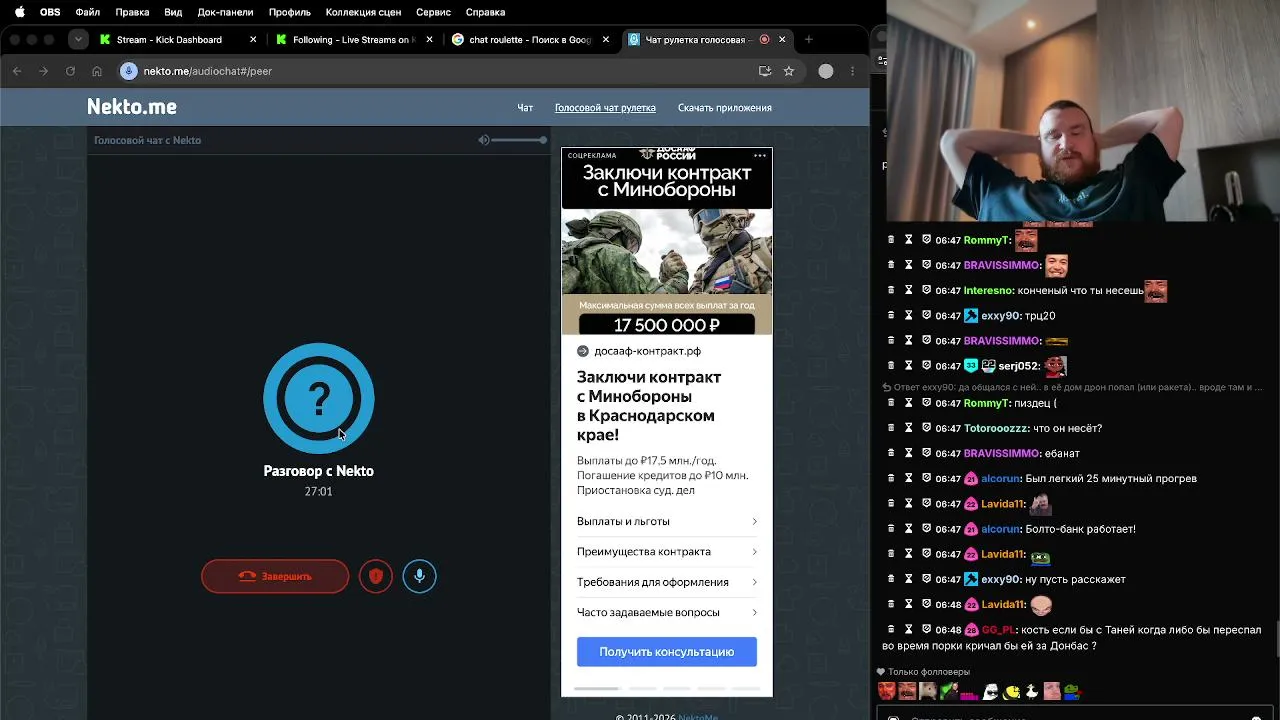
Task: Insert the white duck emote from emote bar
Action: [x=1030, y=691]
